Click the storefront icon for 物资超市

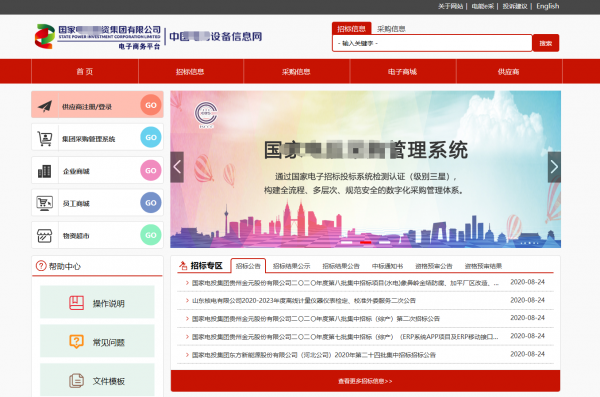[44, 235]
